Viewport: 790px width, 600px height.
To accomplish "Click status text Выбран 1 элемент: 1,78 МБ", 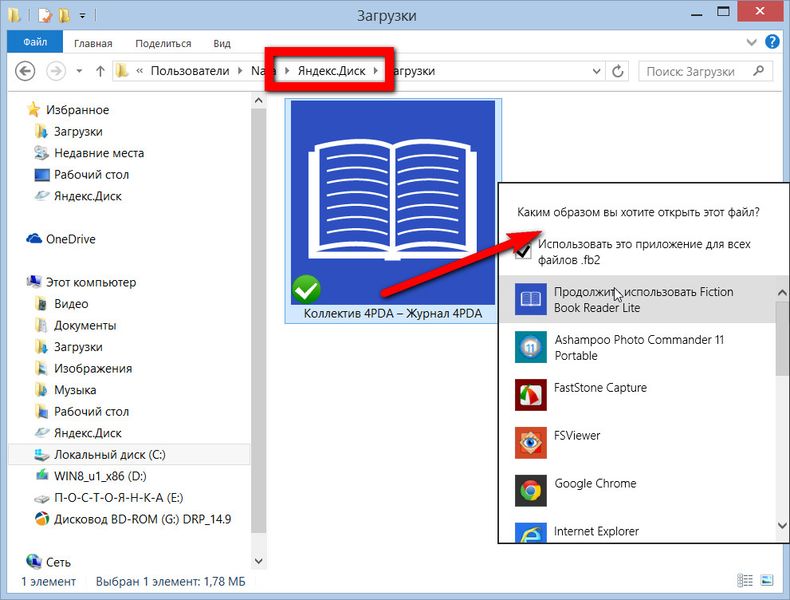I will [x=171, y=581].
